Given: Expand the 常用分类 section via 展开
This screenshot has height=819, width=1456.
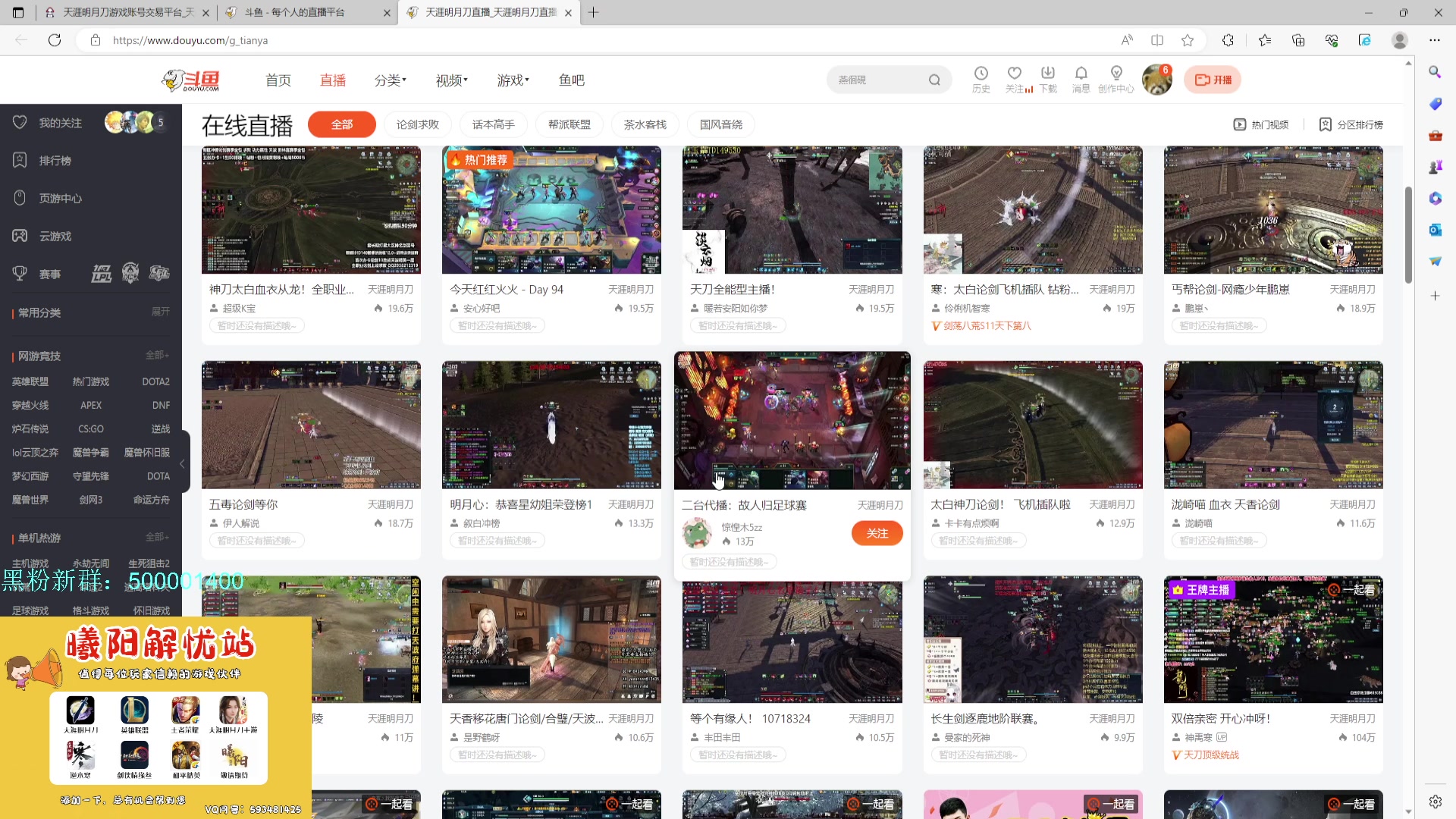Looking at the screenshot, I should [x=160, y=312].
